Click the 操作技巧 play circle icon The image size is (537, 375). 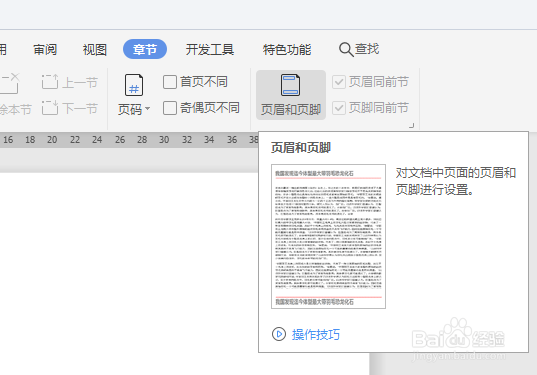click(279, 334)
